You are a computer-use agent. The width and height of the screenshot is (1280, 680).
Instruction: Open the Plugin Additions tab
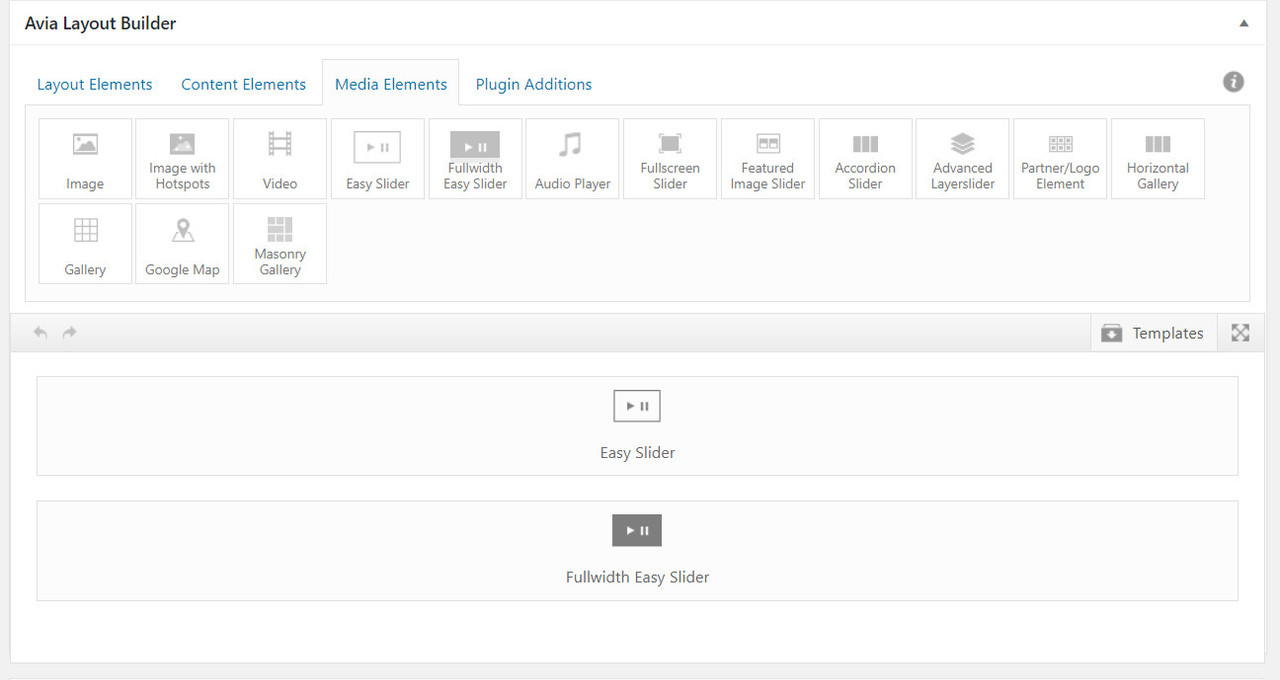click(x=534, y=84)
